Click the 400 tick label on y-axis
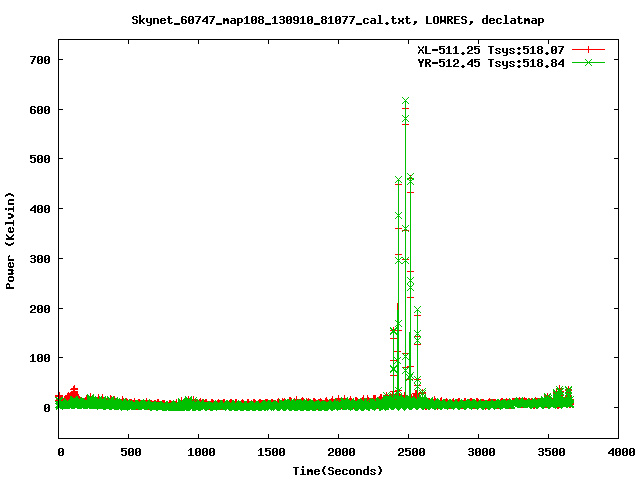640x480 pixels. [x=40, y=209]
